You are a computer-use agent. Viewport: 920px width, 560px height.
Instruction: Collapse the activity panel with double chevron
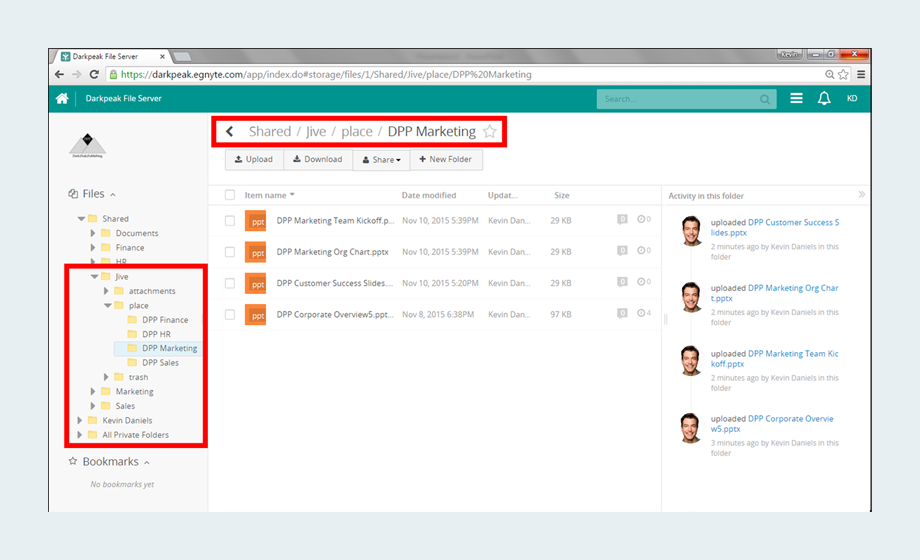[862, 195]
